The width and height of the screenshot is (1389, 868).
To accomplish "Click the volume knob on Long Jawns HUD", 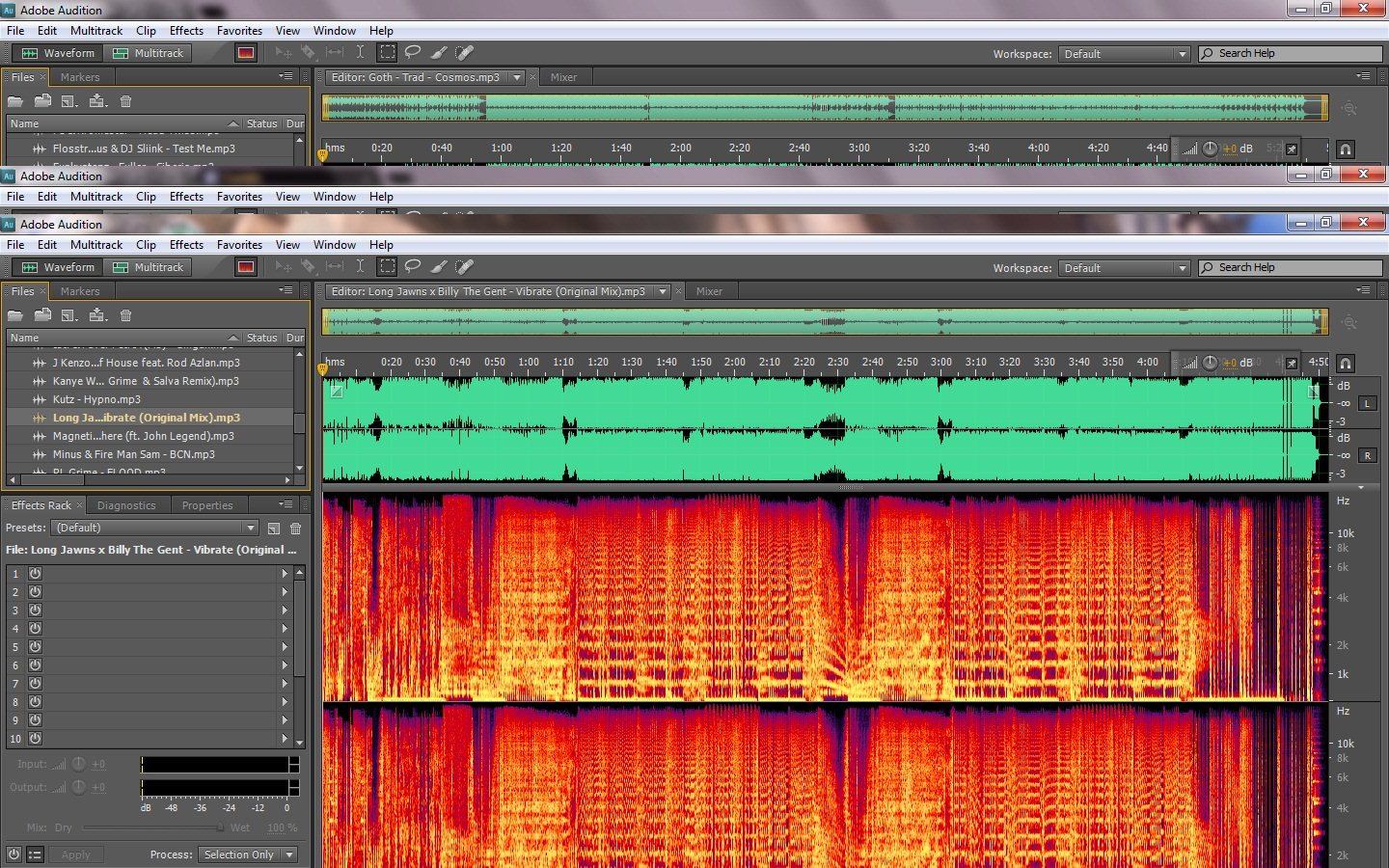I will pyautogui.click(x=1210, y=364).
